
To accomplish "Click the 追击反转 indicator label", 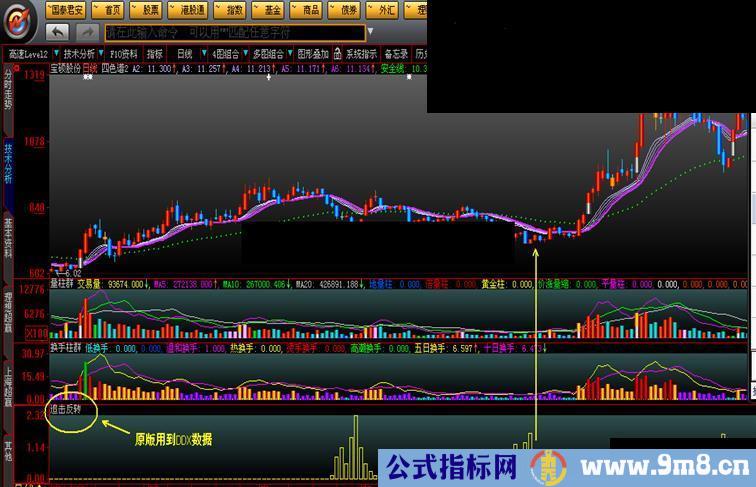I will pyautogui.click(x=67, y=409).
